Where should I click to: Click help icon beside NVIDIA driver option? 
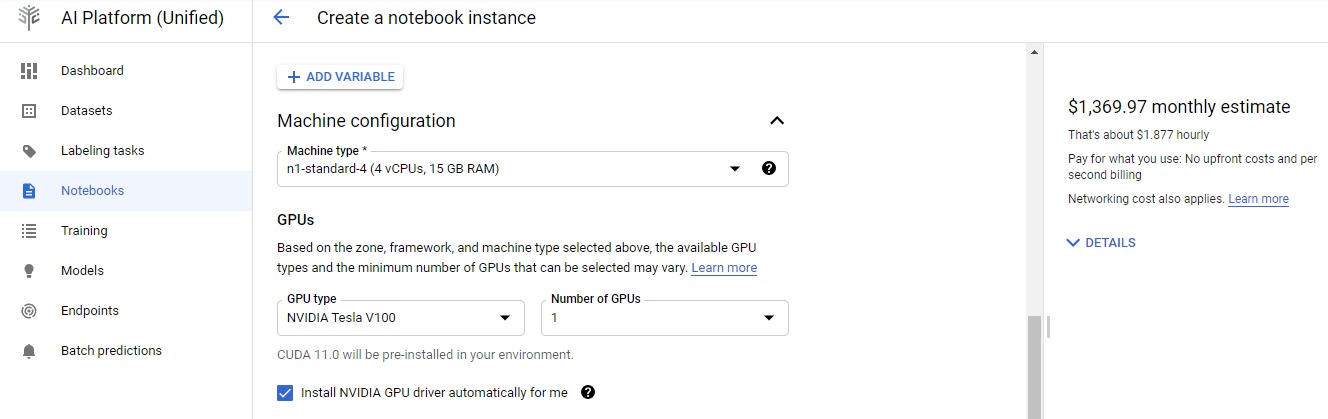[x=588, y=392]
